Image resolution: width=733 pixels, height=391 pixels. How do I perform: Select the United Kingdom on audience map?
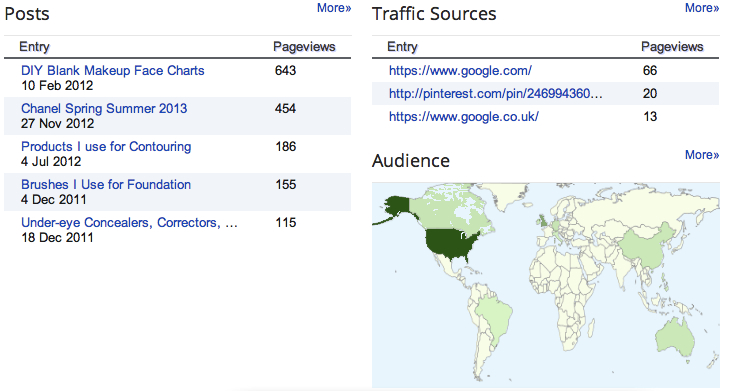pos(543,220)
